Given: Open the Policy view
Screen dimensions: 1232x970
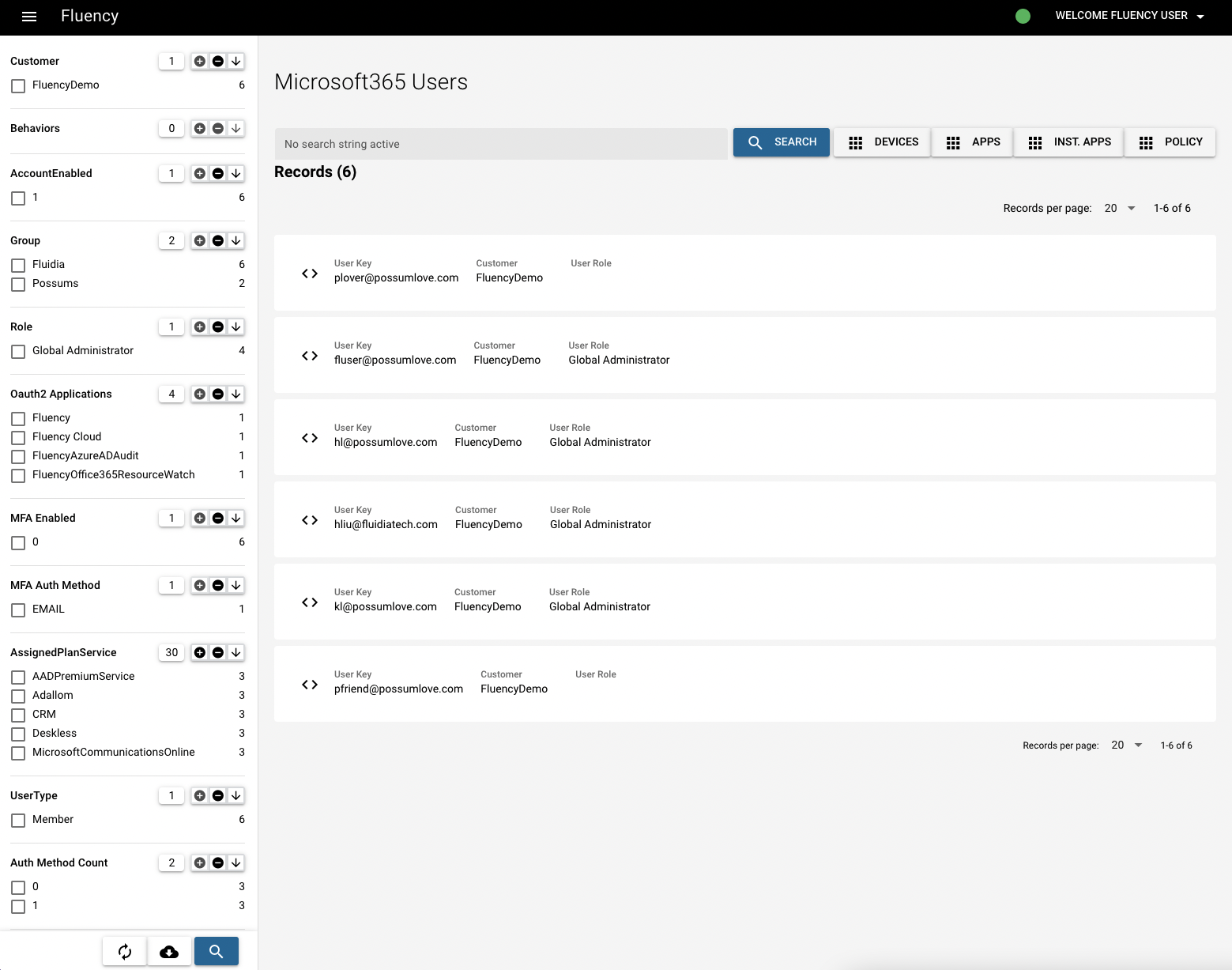Looking at the screenshot, I should coord(1170,142).
